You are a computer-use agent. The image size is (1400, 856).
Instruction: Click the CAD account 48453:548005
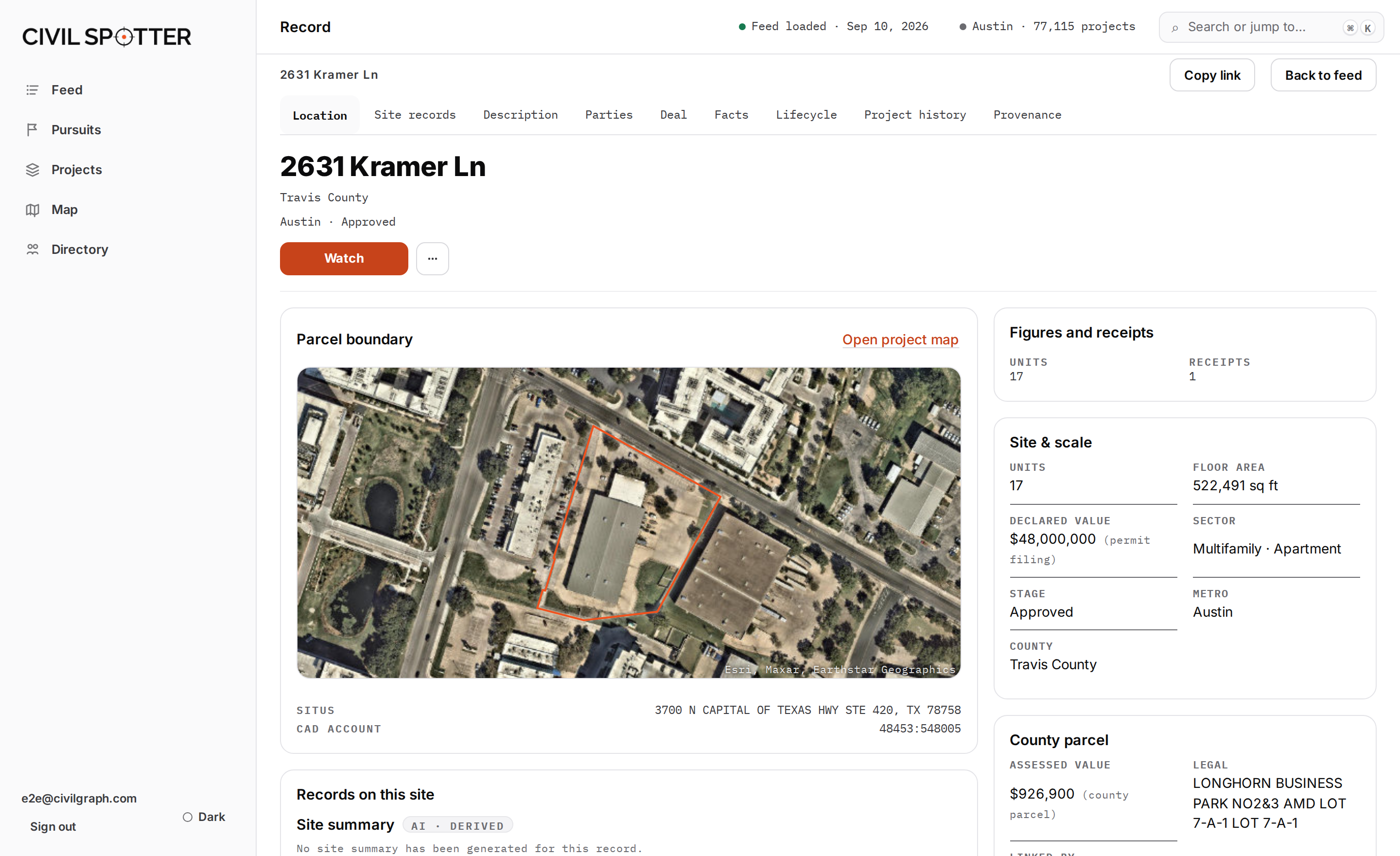[x=920, y=729]
